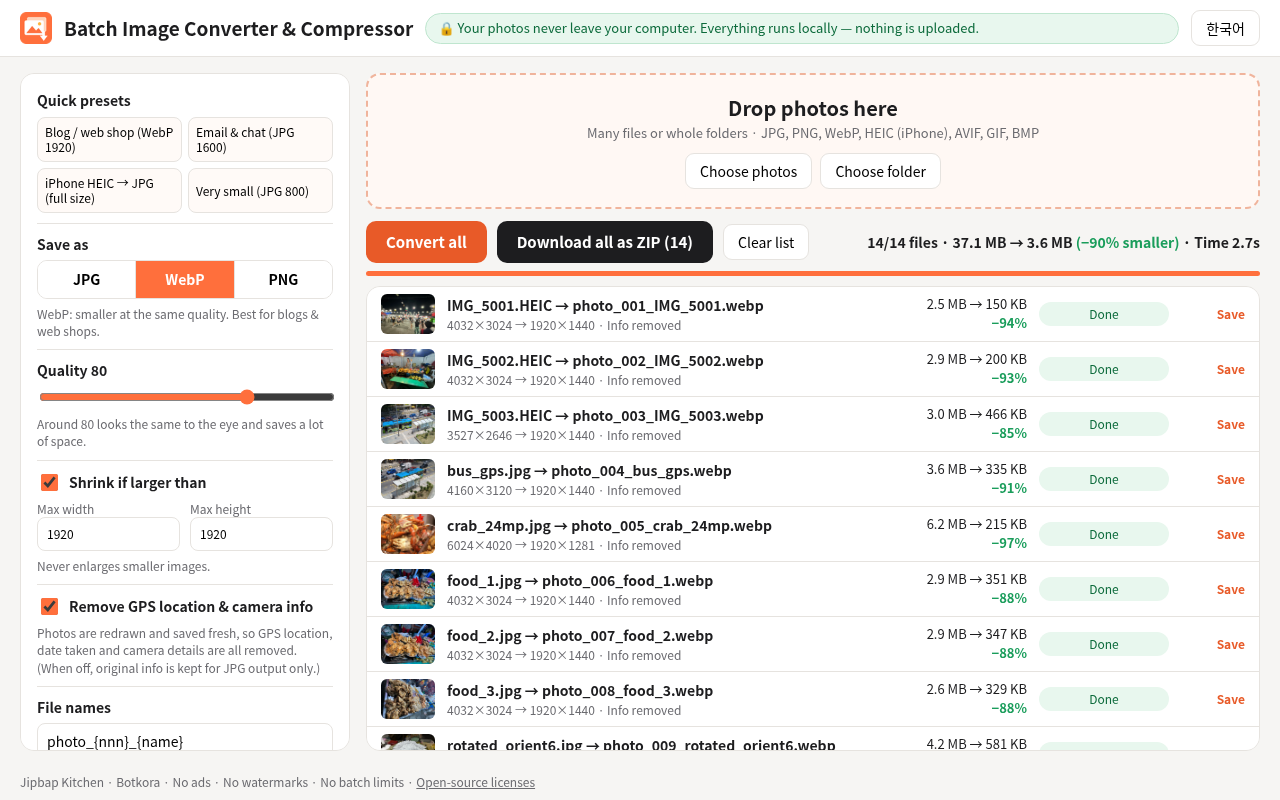This screenshot has height=800, width=1280.
Task: Open the Open-source licenses link
Action: (x=475, y=783)
